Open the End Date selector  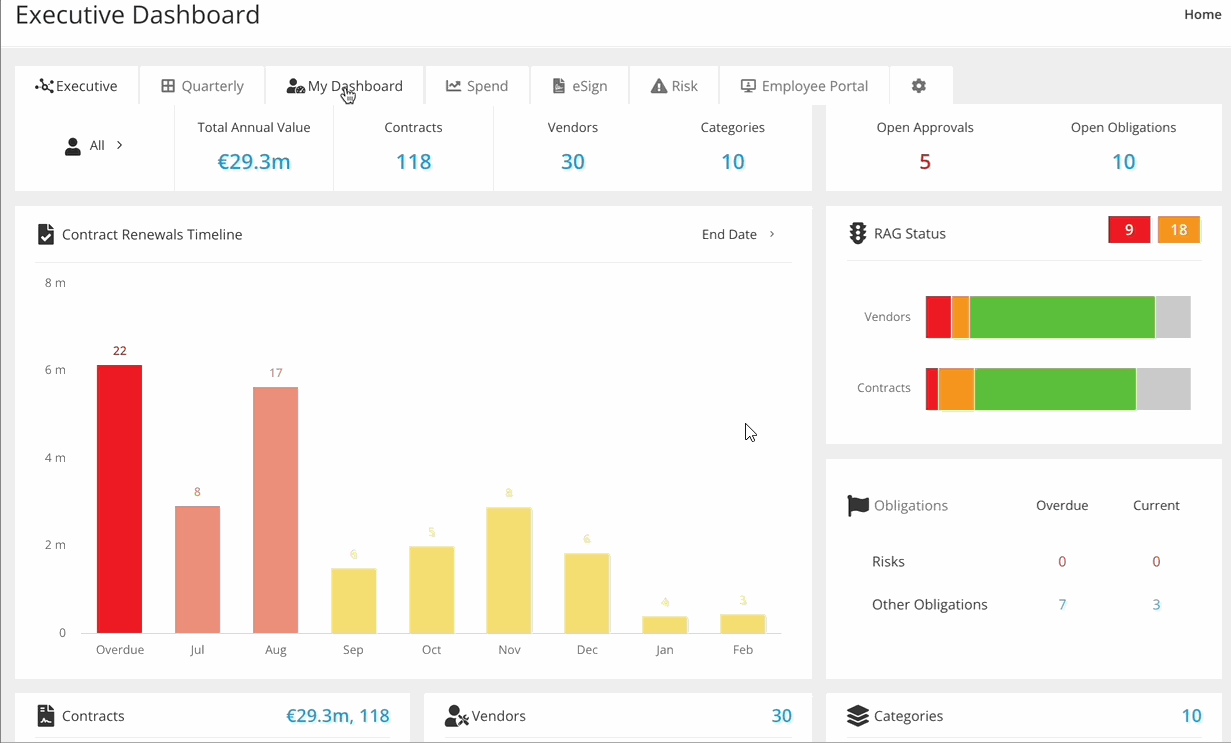click(x=738, y=235)
